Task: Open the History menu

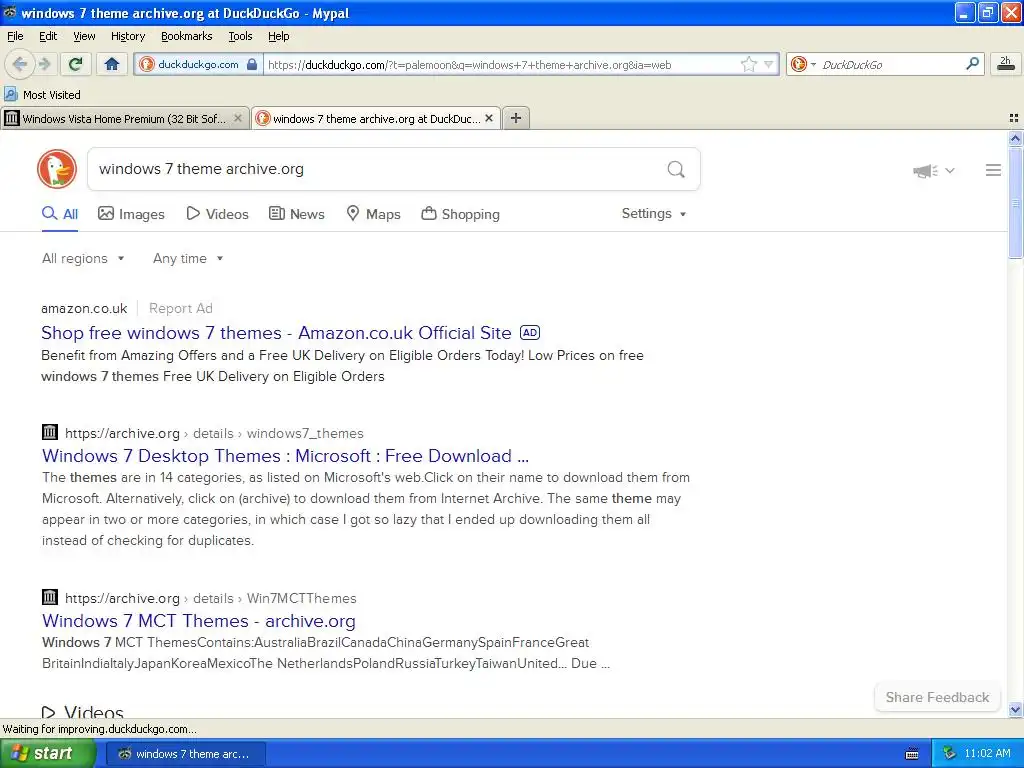Action: pos(128,36)
